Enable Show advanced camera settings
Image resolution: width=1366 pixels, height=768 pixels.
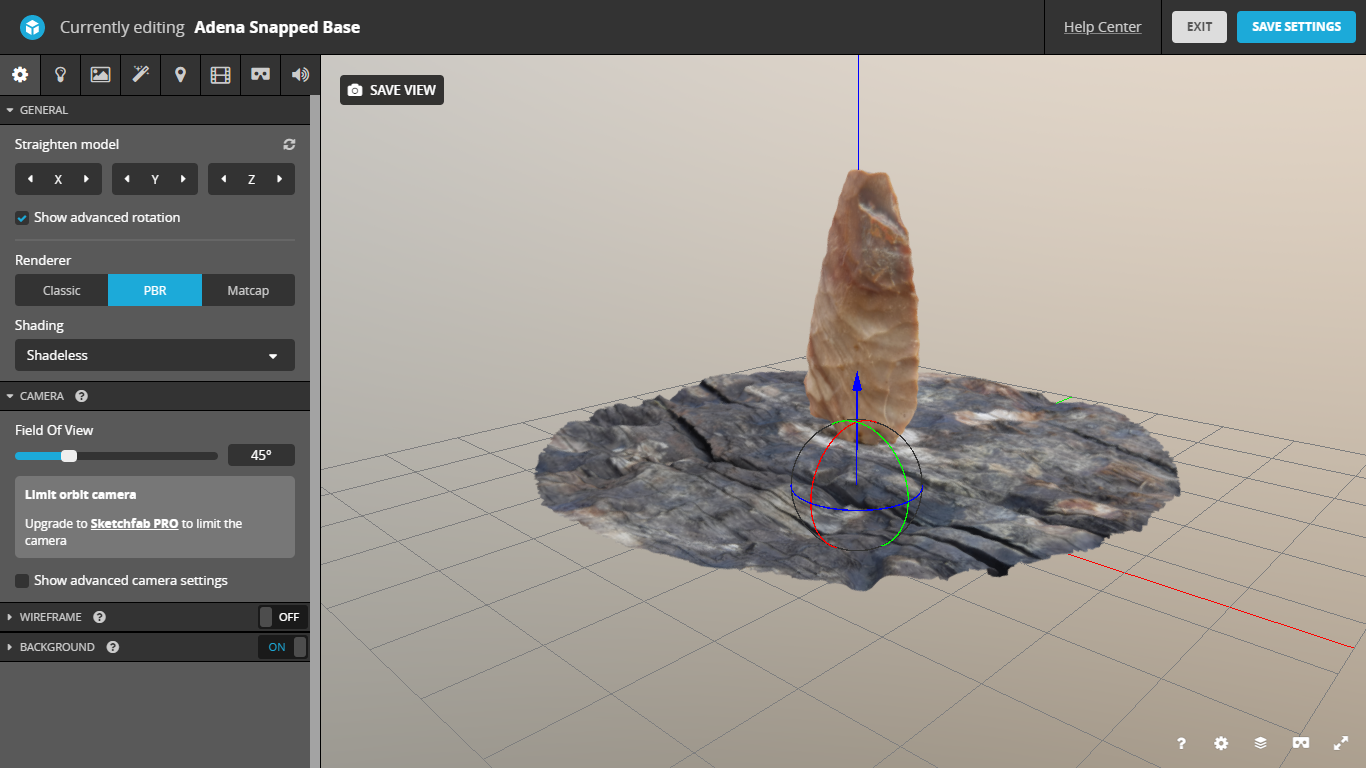point(21,580)
